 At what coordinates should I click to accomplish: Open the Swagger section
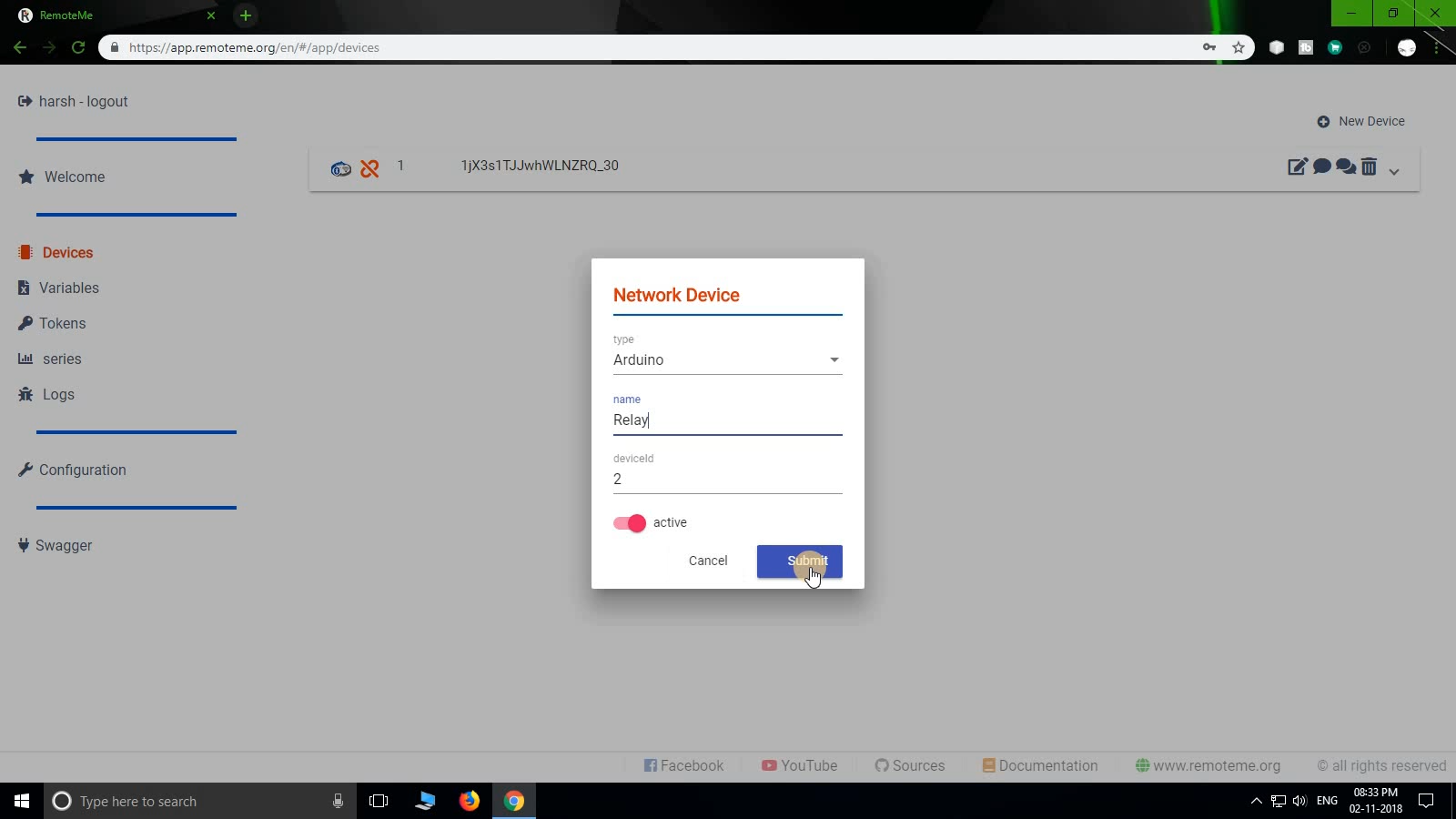coord(63,545)
